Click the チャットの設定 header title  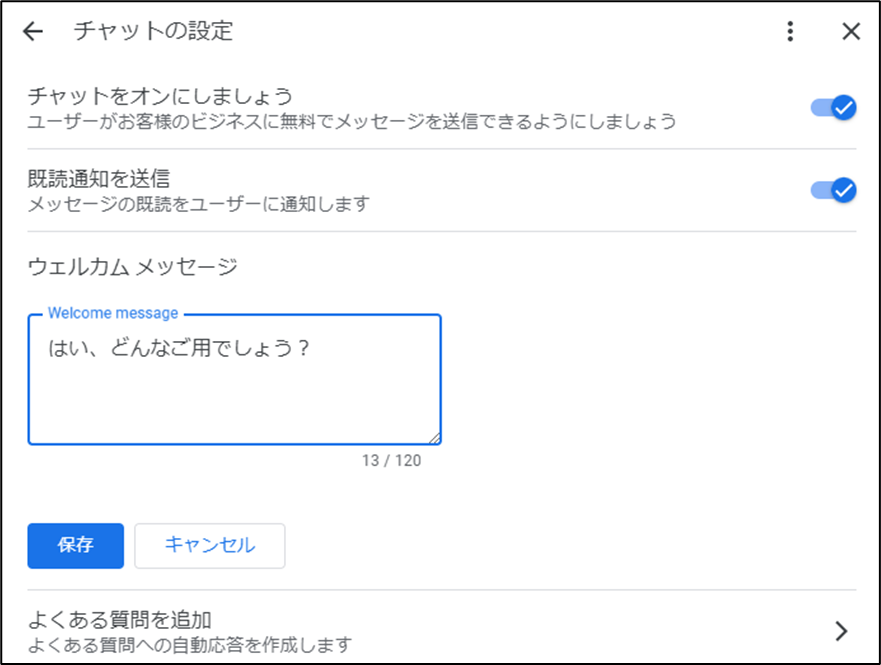point(153,31)
